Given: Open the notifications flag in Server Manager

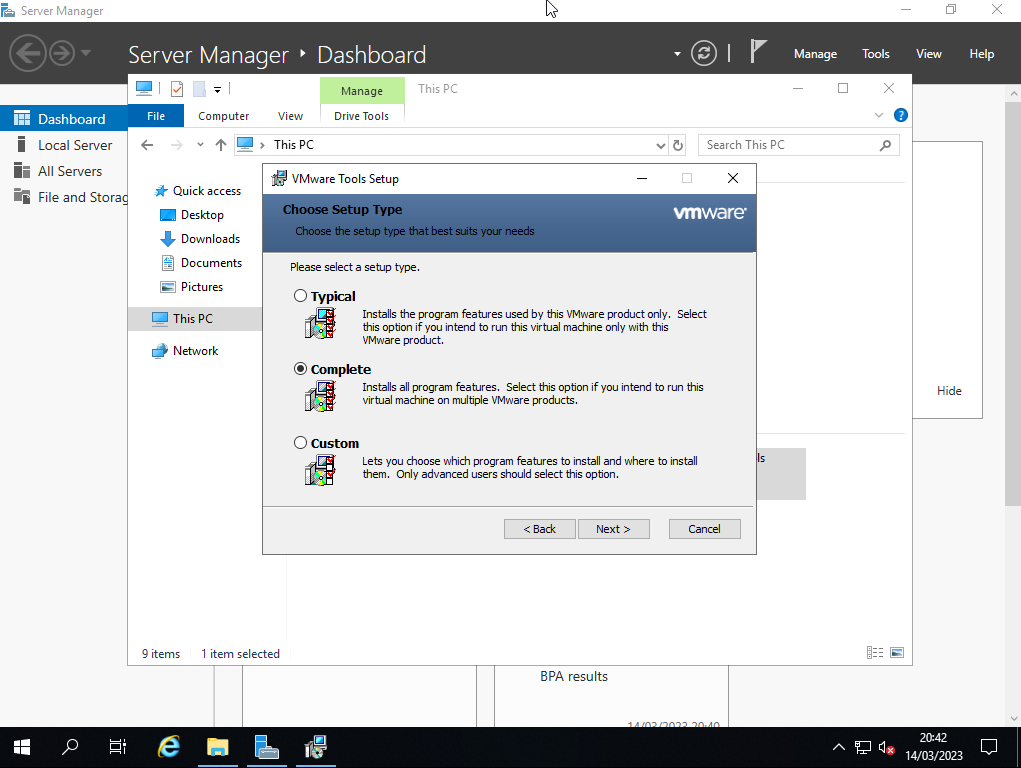Looking at the screenshot, I should pyautogui.click(x=759, y=53).
